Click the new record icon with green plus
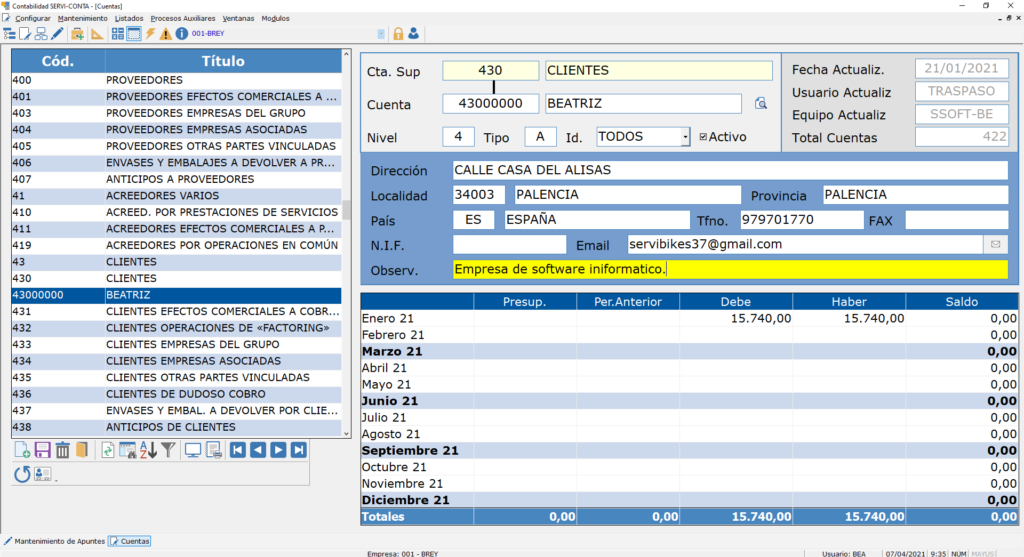This screenshot has height=557, width=1024. pos(22,451)
